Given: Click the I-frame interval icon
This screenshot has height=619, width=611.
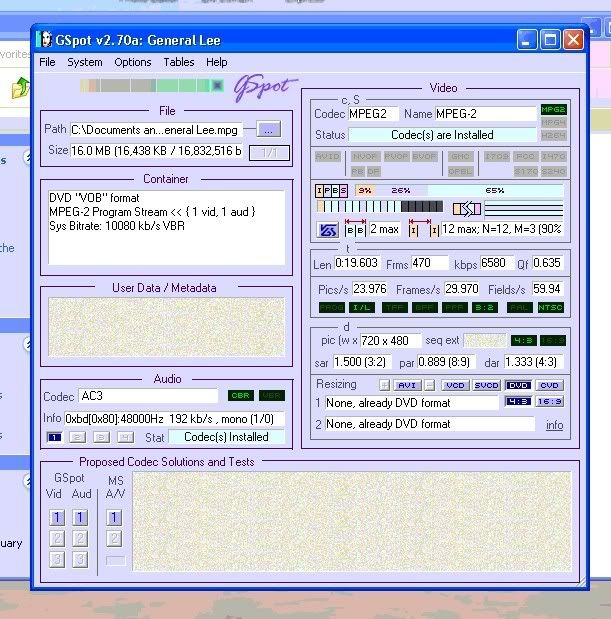Looking at the screenshot, I should pyautogui.click(x=424, y=229).
